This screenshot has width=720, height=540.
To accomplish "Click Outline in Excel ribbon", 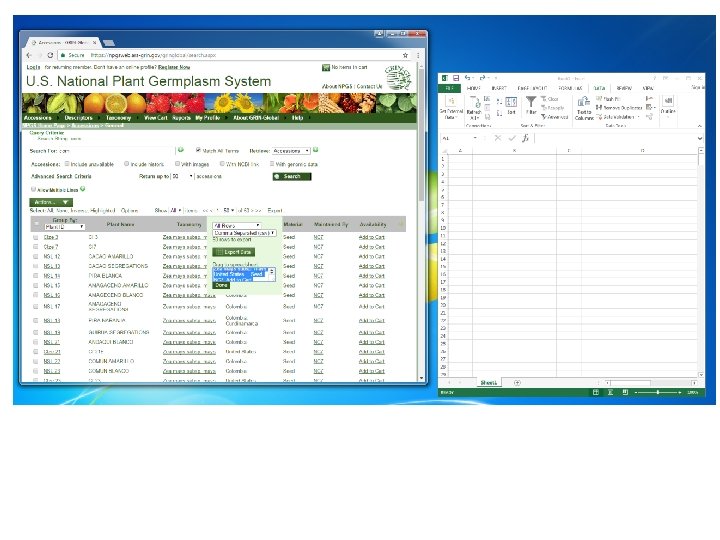I will point(668,106).
